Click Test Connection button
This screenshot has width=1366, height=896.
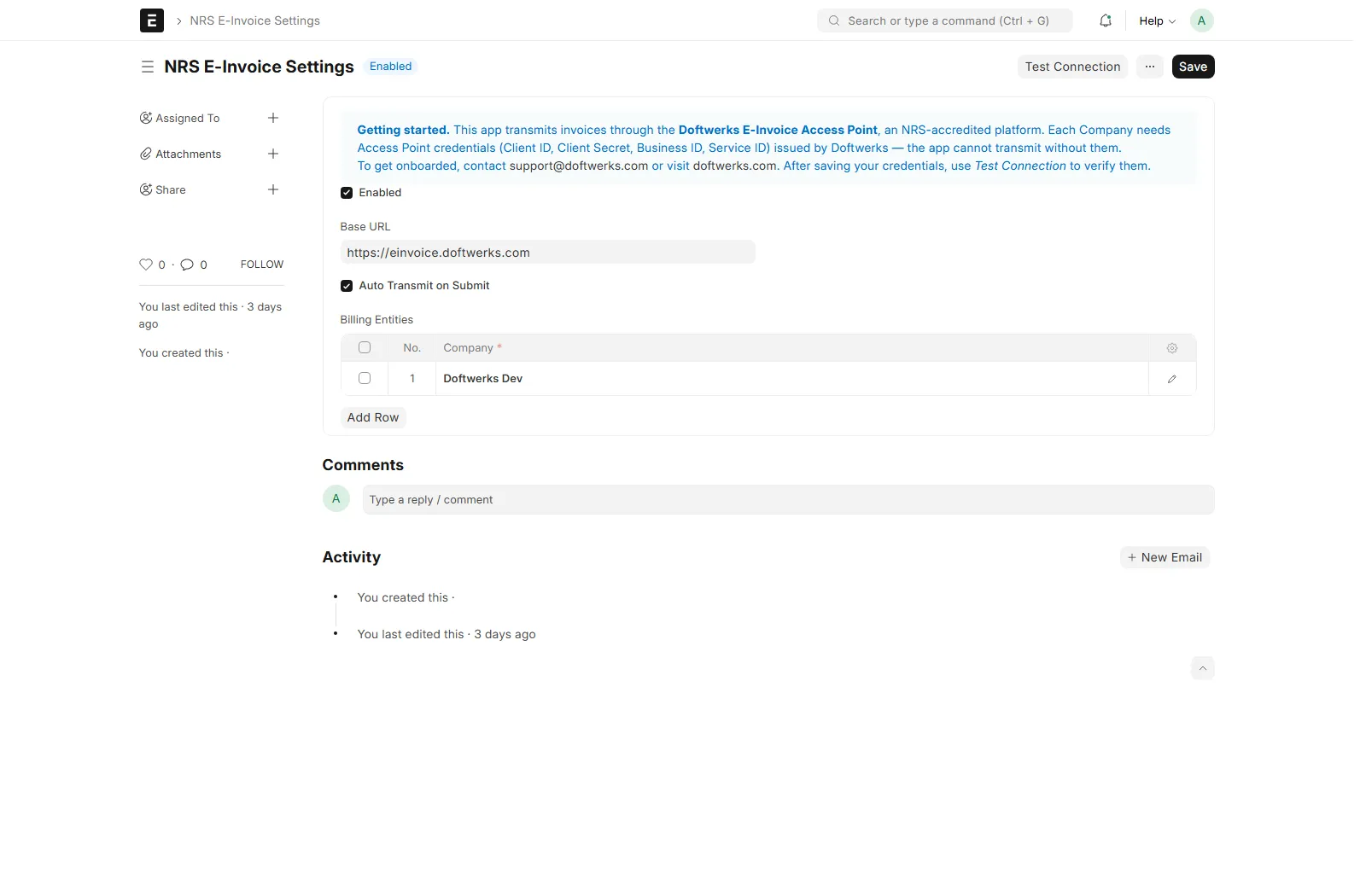(x=1072, y=67)
